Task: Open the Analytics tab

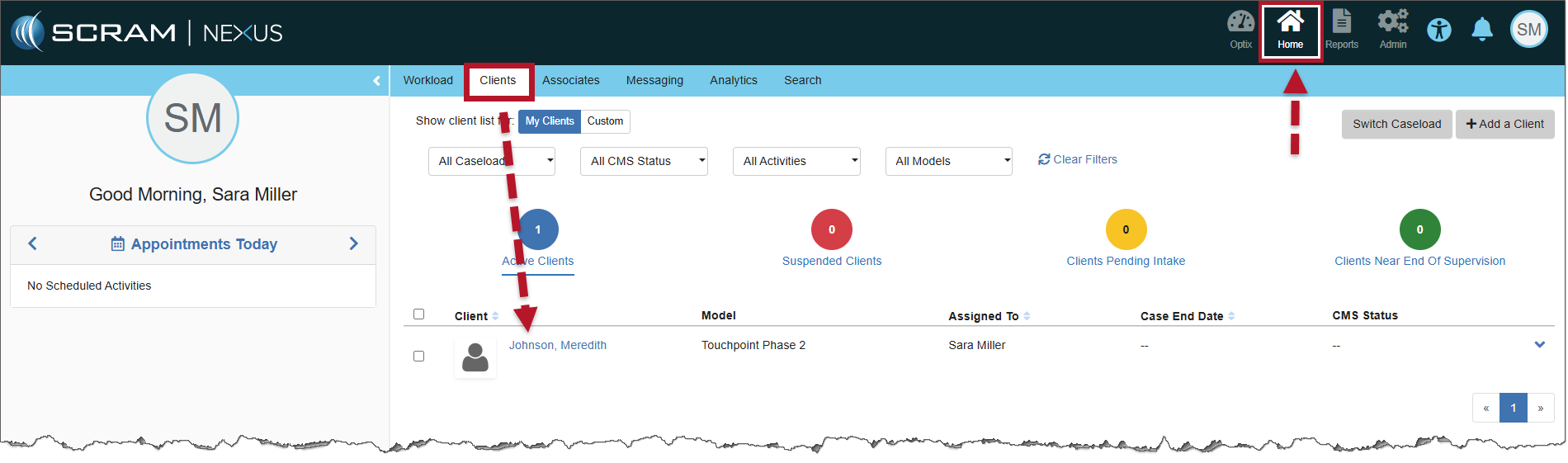Action: [x=733, y=81]
